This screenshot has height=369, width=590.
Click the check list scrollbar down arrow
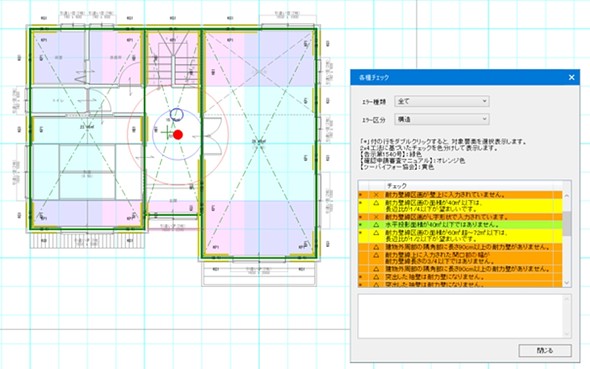point(567,282)
